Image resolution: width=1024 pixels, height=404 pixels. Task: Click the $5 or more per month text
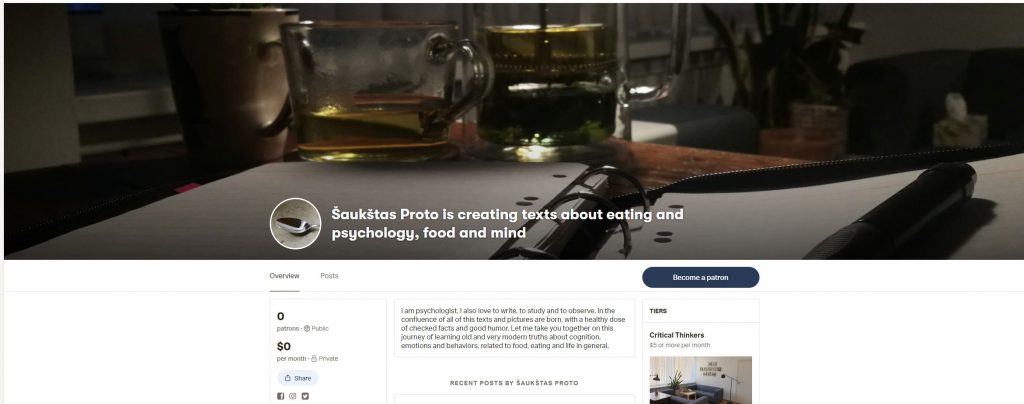point(680,345)
